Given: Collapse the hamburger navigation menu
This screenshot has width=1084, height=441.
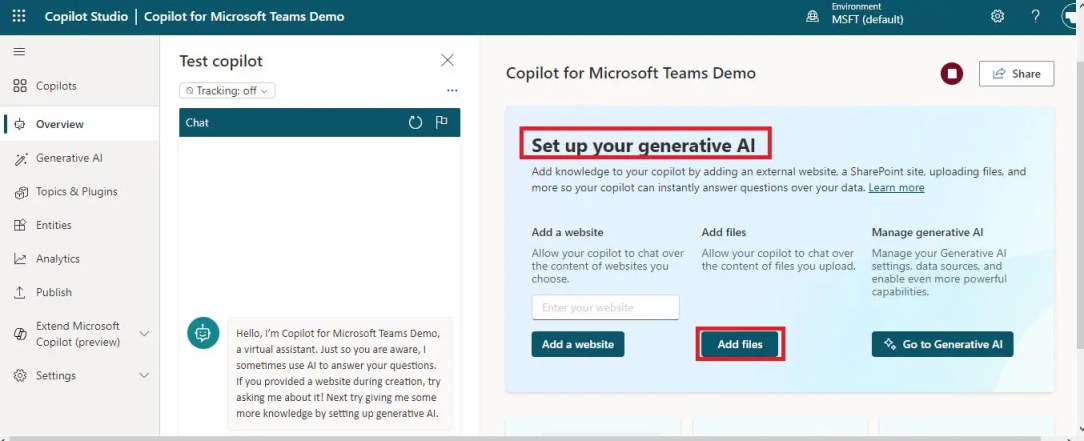Looking at the screenshot, I should tap(19, 52).
